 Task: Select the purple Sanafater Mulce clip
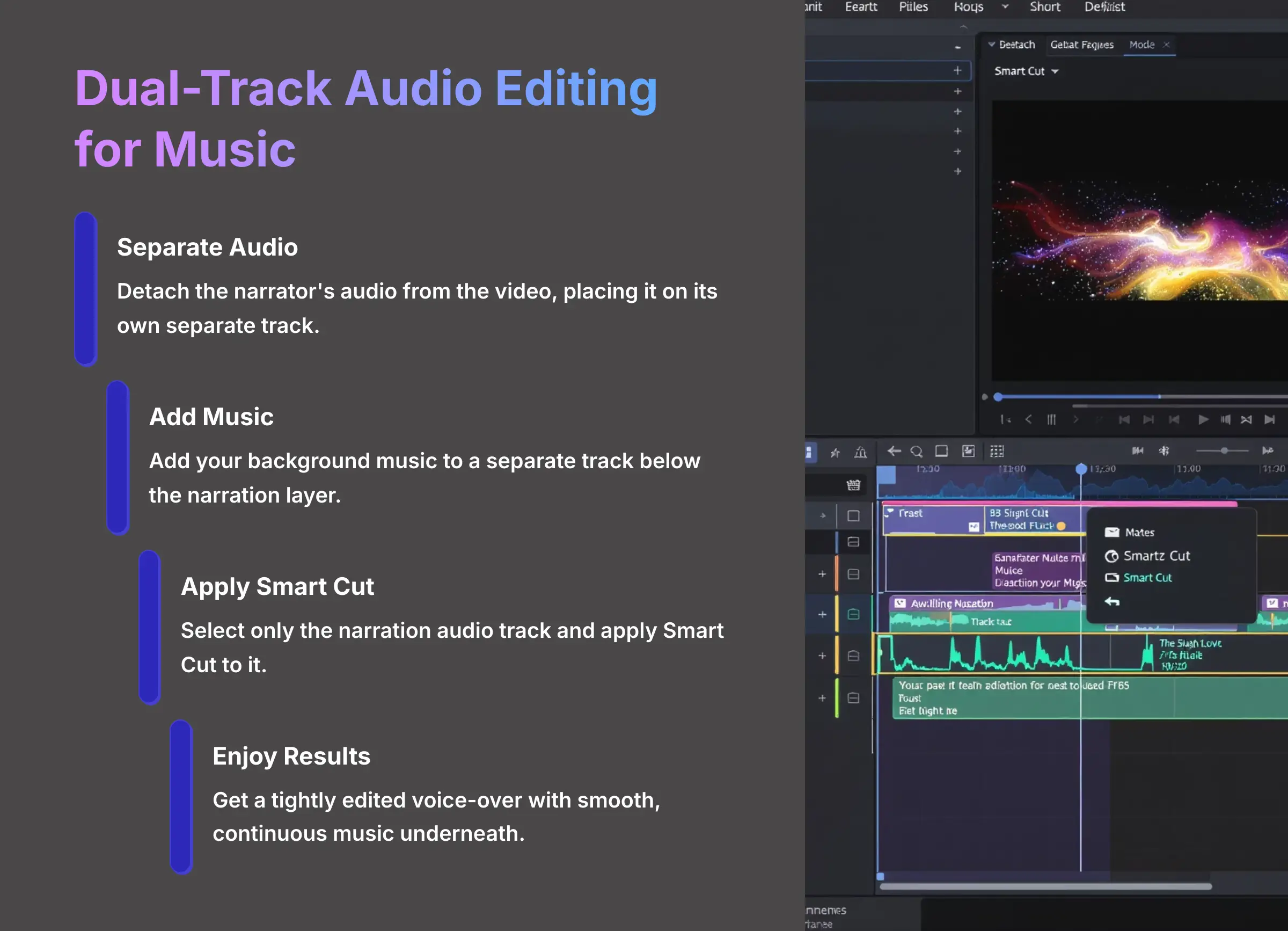(x=1038, y=570)
